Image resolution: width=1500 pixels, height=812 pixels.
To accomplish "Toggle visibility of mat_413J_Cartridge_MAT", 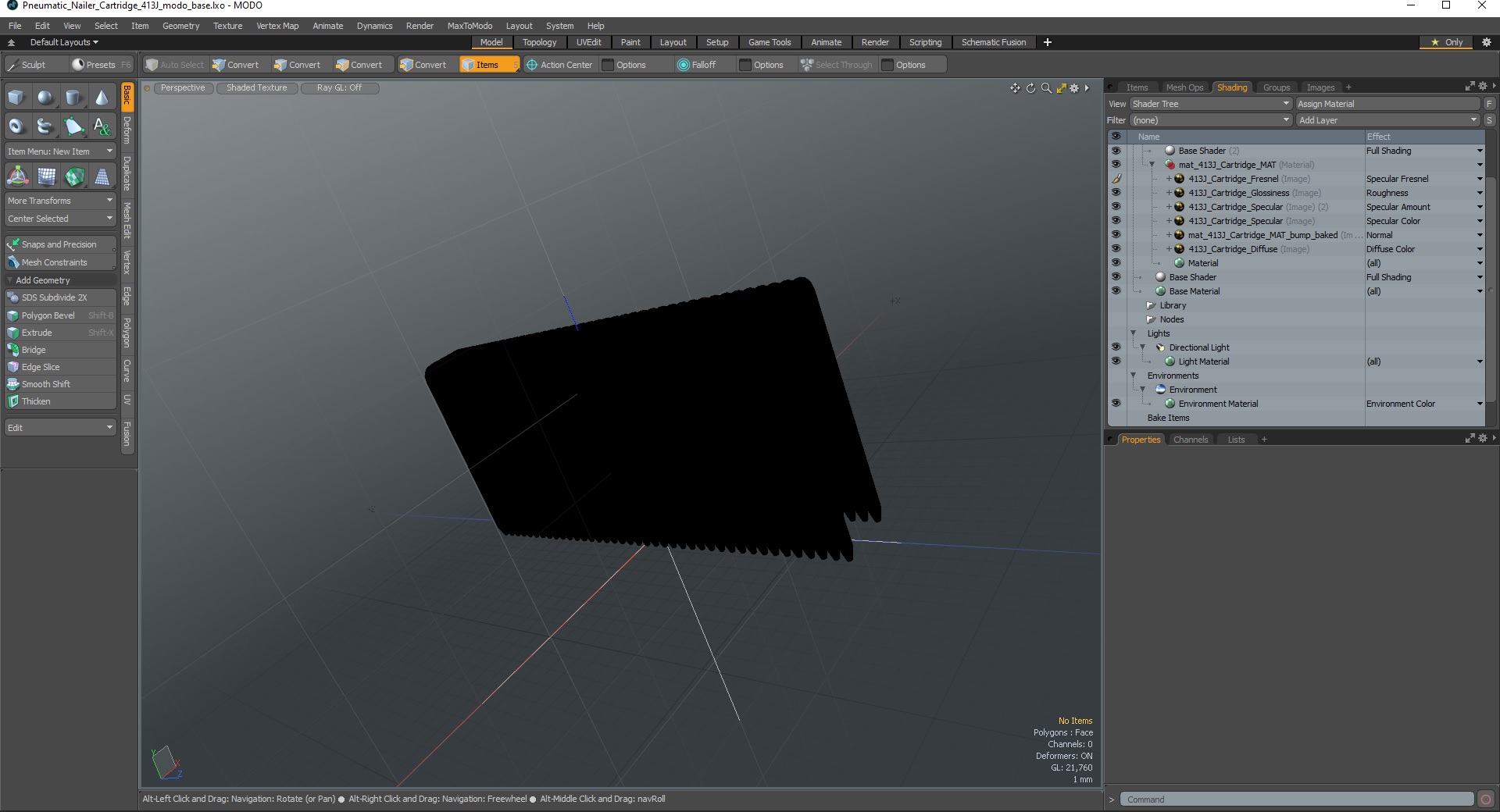I will pos(1116,165).
